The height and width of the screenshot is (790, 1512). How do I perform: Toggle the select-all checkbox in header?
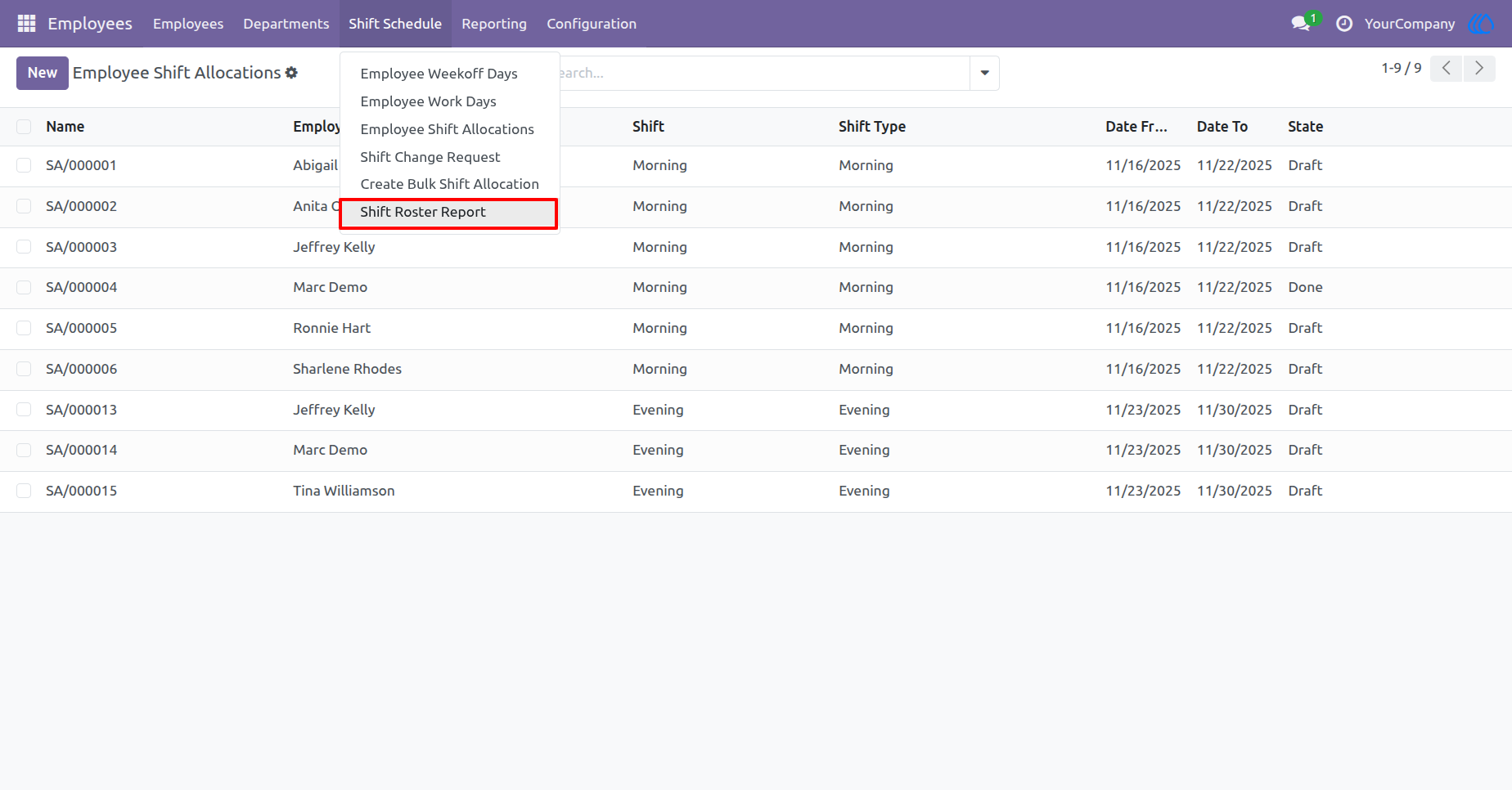tap(24, 127)
